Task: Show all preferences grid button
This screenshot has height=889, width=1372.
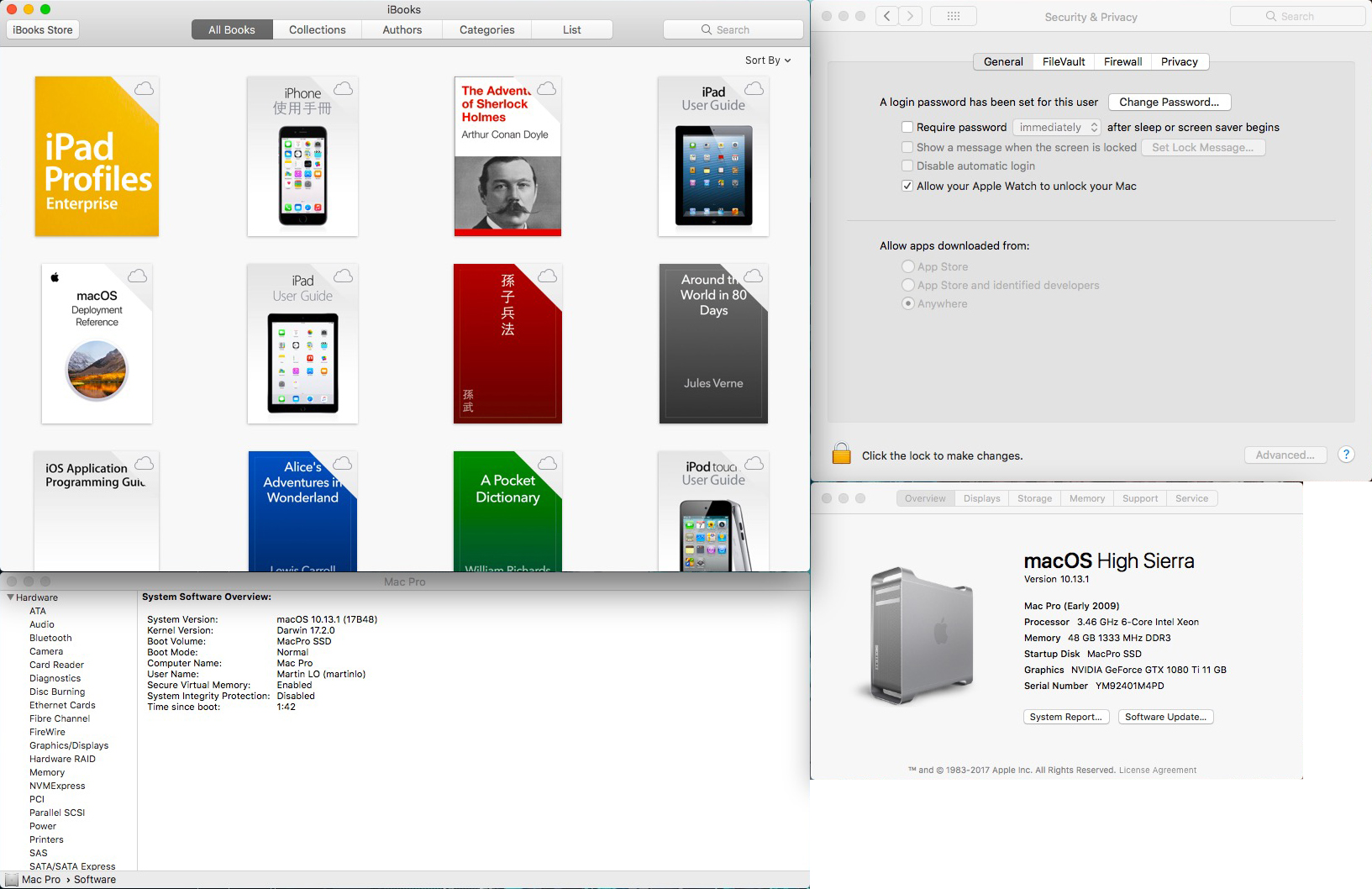Action: pos(953,16)
